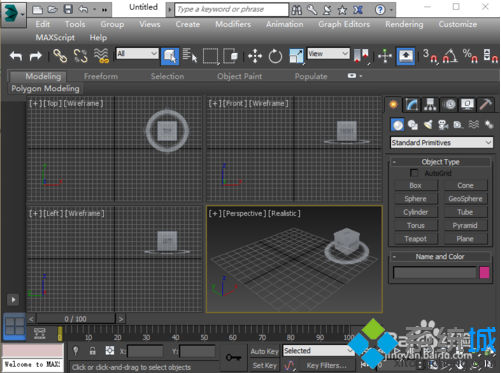Activate the Select and Scale tool
This screenshot has height=373, width=501.
(296, 56)
